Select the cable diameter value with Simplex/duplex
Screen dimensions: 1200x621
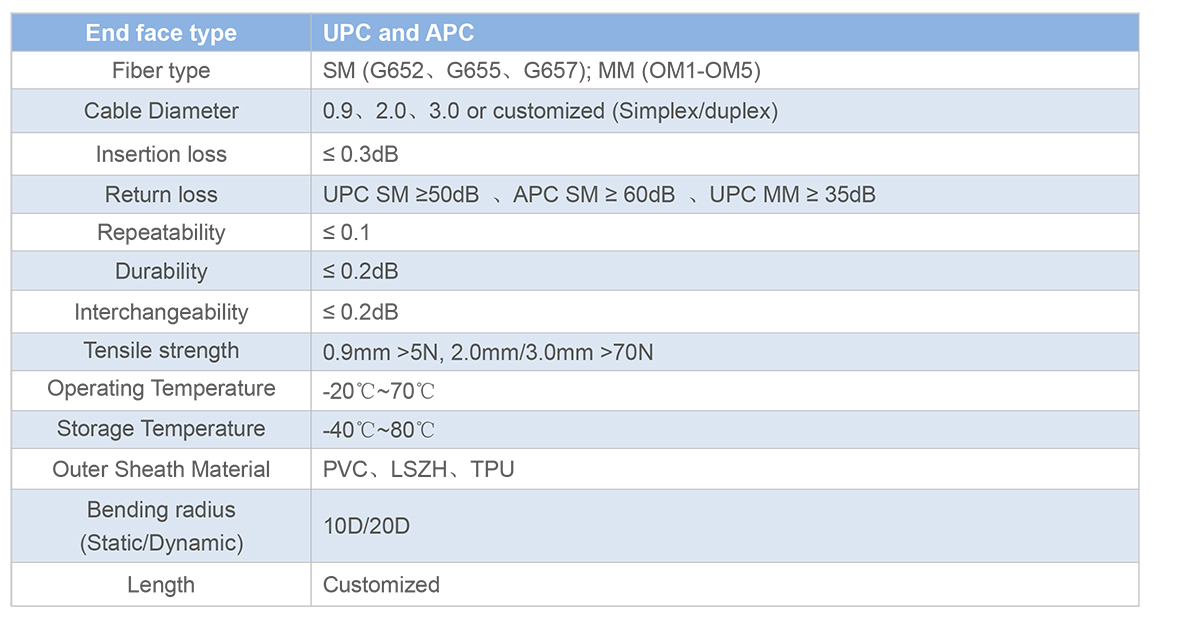550,111
